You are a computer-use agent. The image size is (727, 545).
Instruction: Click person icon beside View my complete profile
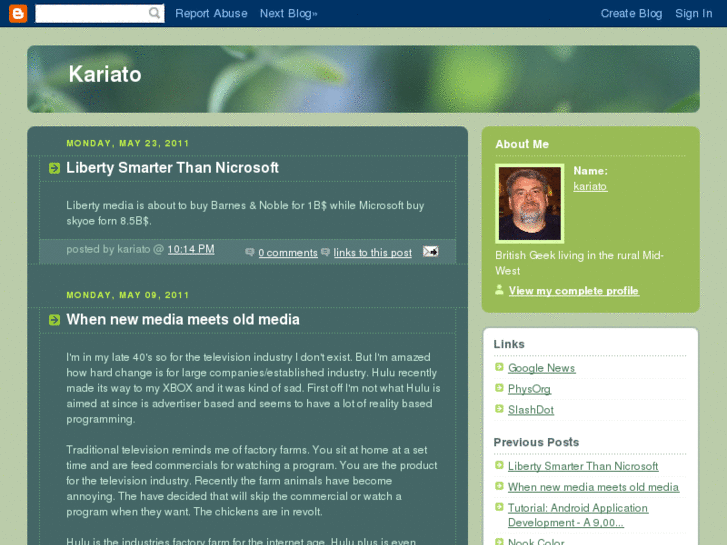499,290
